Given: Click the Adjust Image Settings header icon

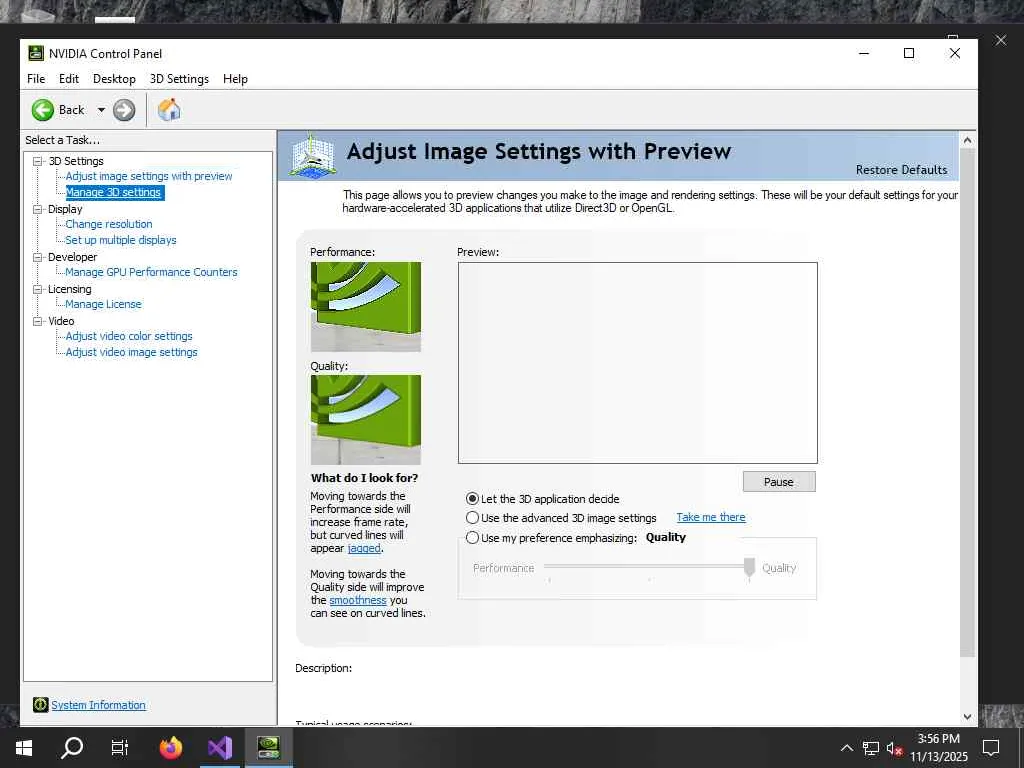Looking at the screenshot, I should click(313, 155).
